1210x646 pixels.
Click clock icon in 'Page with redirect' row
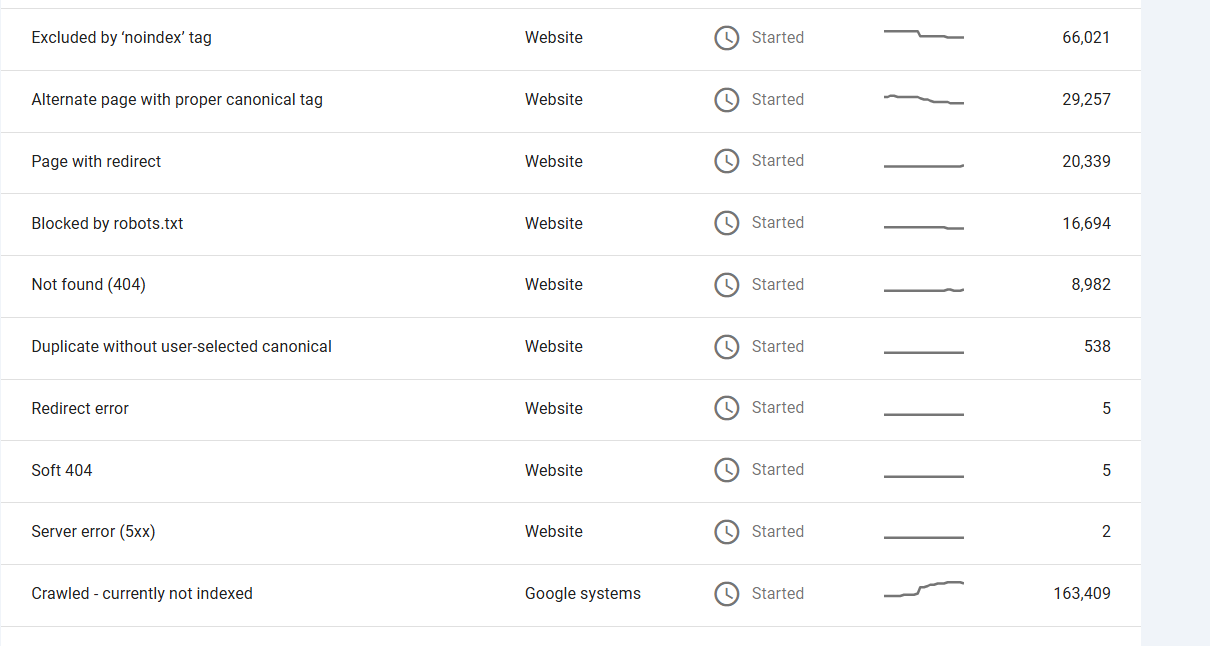[x=726, y=161]
